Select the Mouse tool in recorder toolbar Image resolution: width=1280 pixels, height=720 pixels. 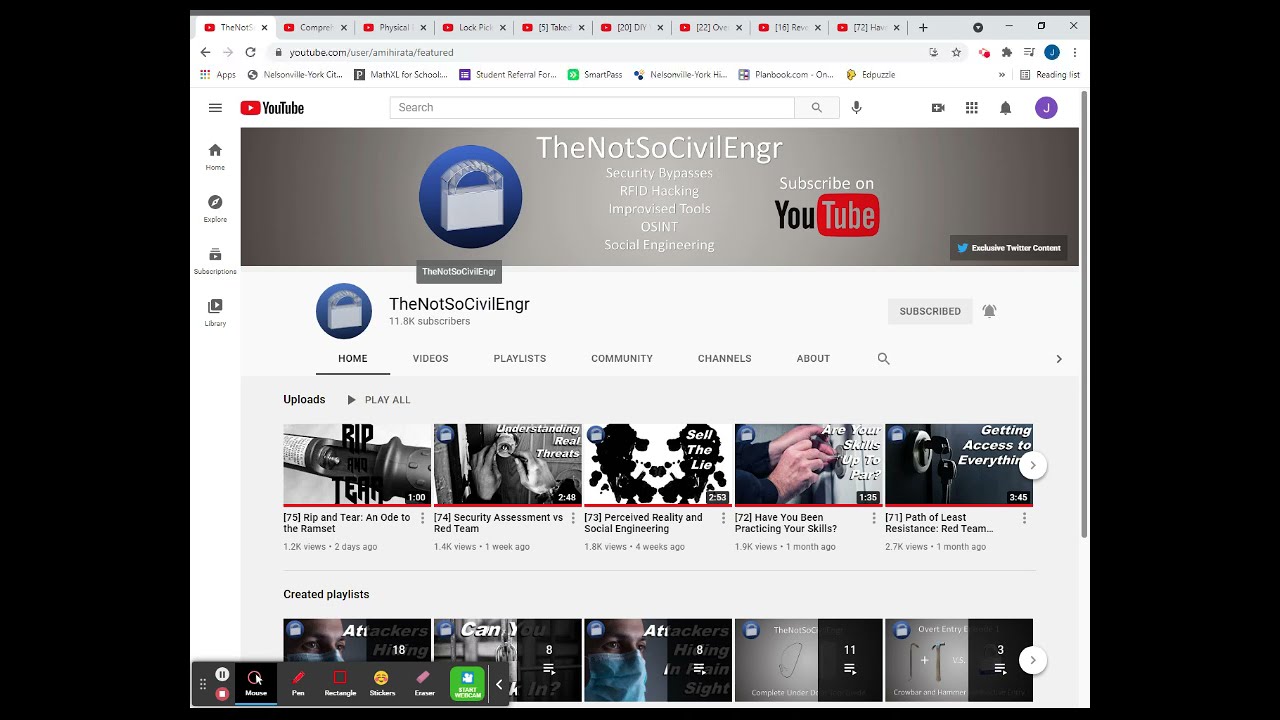coord(256,684)
